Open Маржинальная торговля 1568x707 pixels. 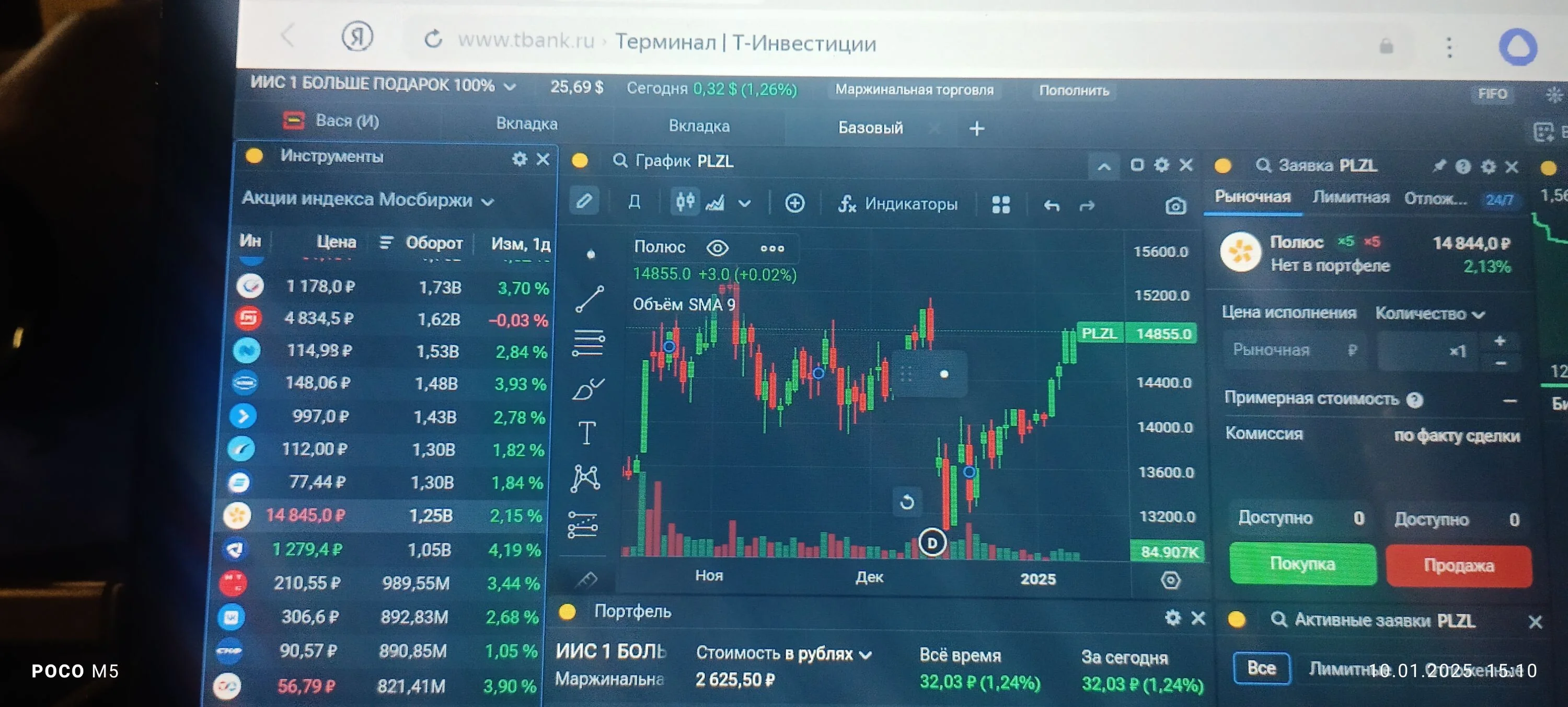pos(914,89)
